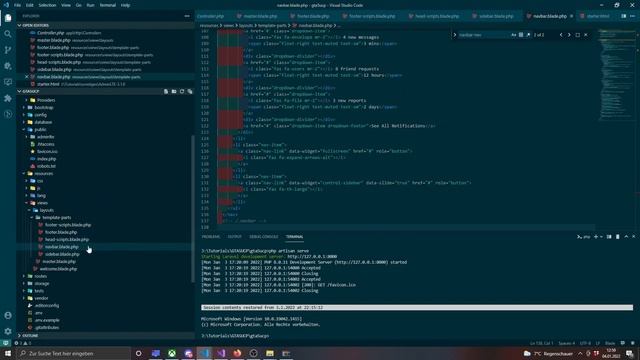Close the navbar.blade.php editor tab
Image resolution: width=640 pixels, height=360 pixels.
pos(571,16)
